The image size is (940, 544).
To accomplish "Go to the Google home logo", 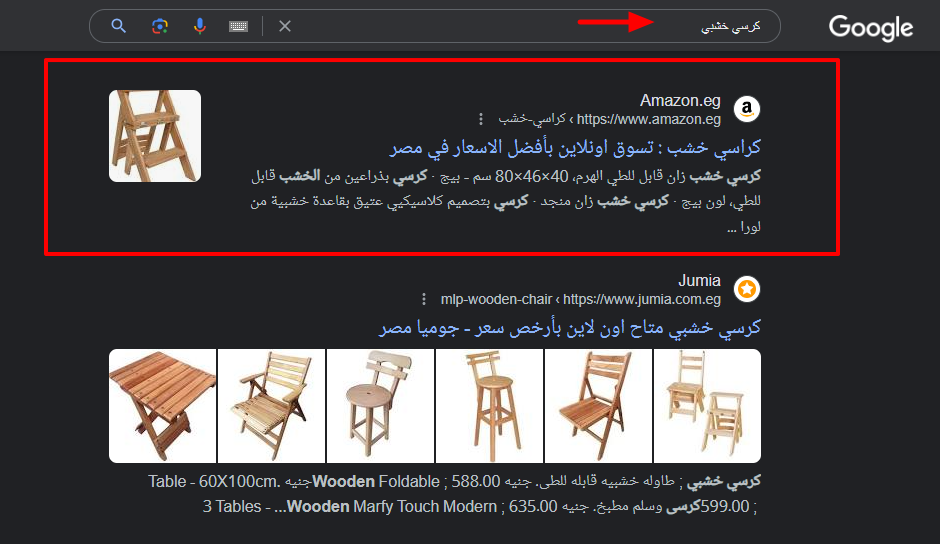I will tap(870, 28).
